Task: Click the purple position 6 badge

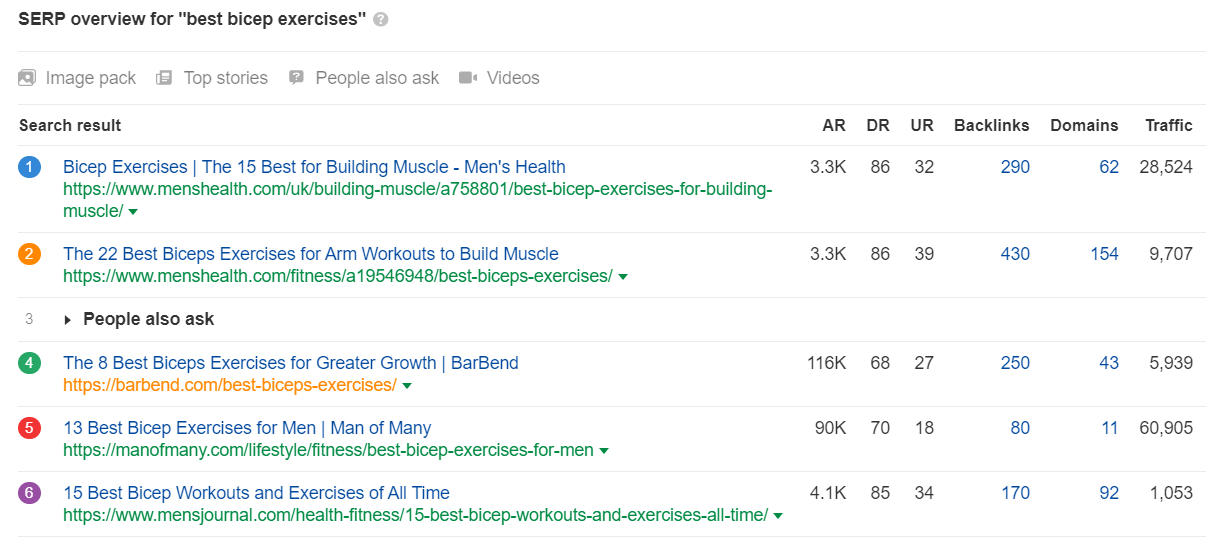Action: click(29, 493)
